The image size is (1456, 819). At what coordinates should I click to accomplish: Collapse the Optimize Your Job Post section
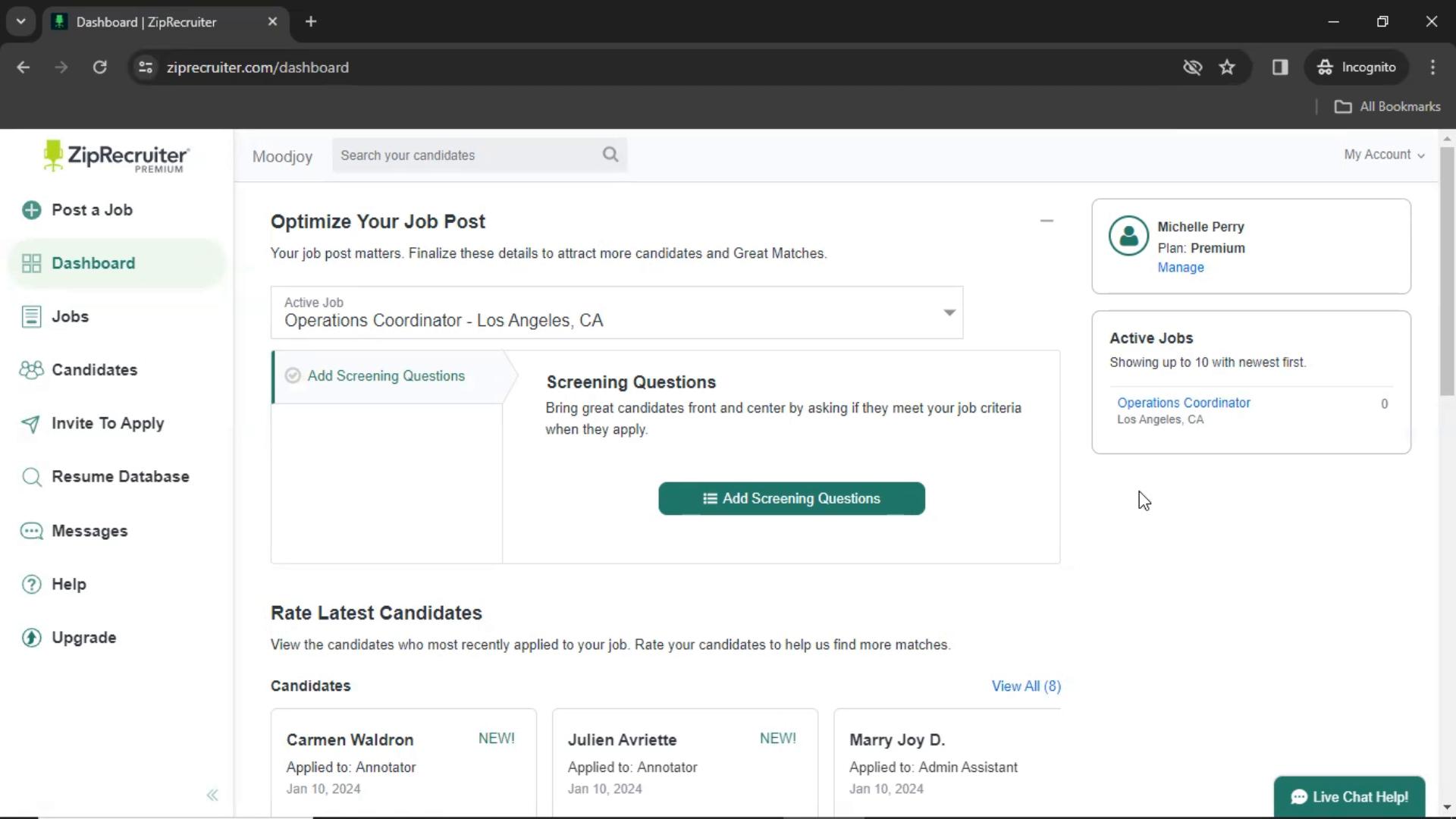1046,221
